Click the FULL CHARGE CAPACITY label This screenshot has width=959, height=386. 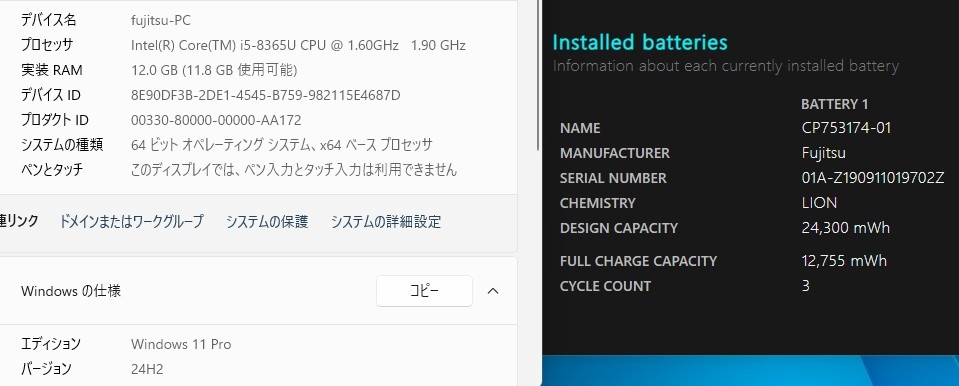[639, 261]
